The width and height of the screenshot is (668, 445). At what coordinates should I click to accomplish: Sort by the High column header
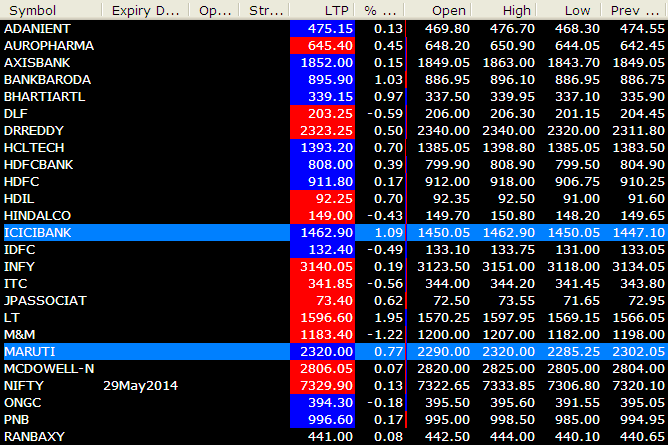[x=504, y=10]
